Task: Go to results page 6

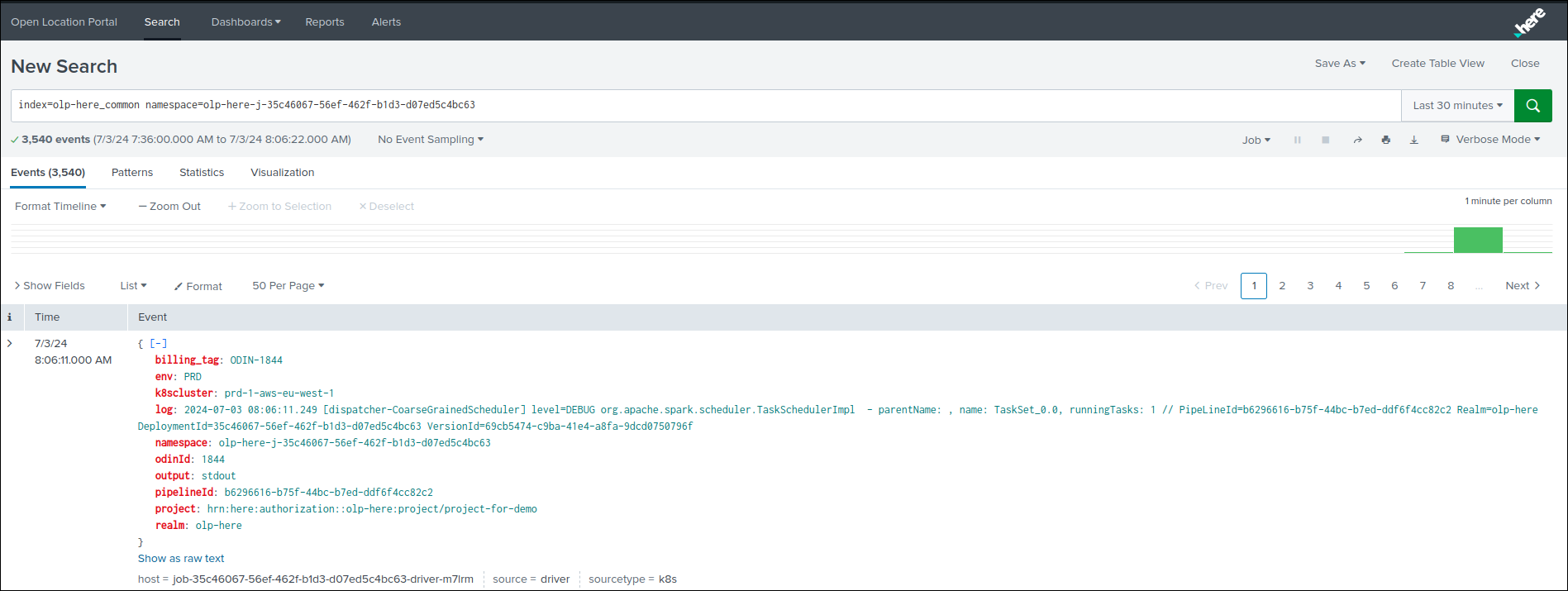Action: click(x=1394, y=286)
